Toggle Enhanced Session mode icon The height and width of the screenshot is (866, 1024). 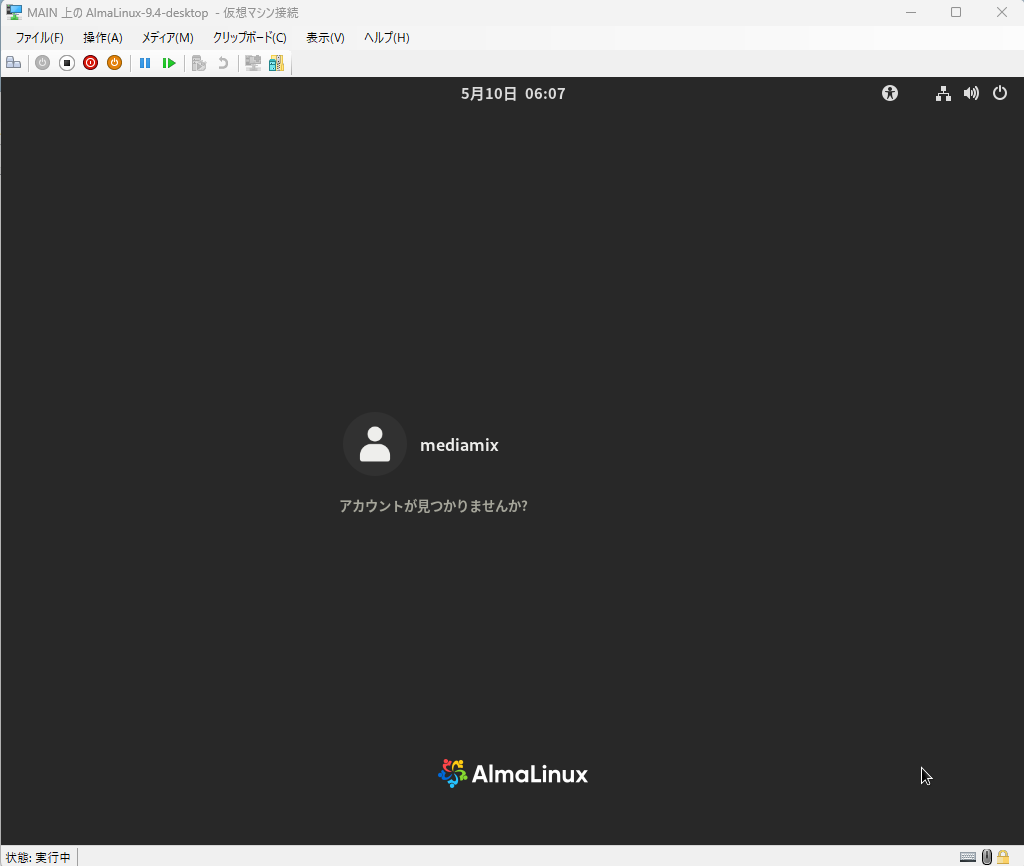[253, 63]
